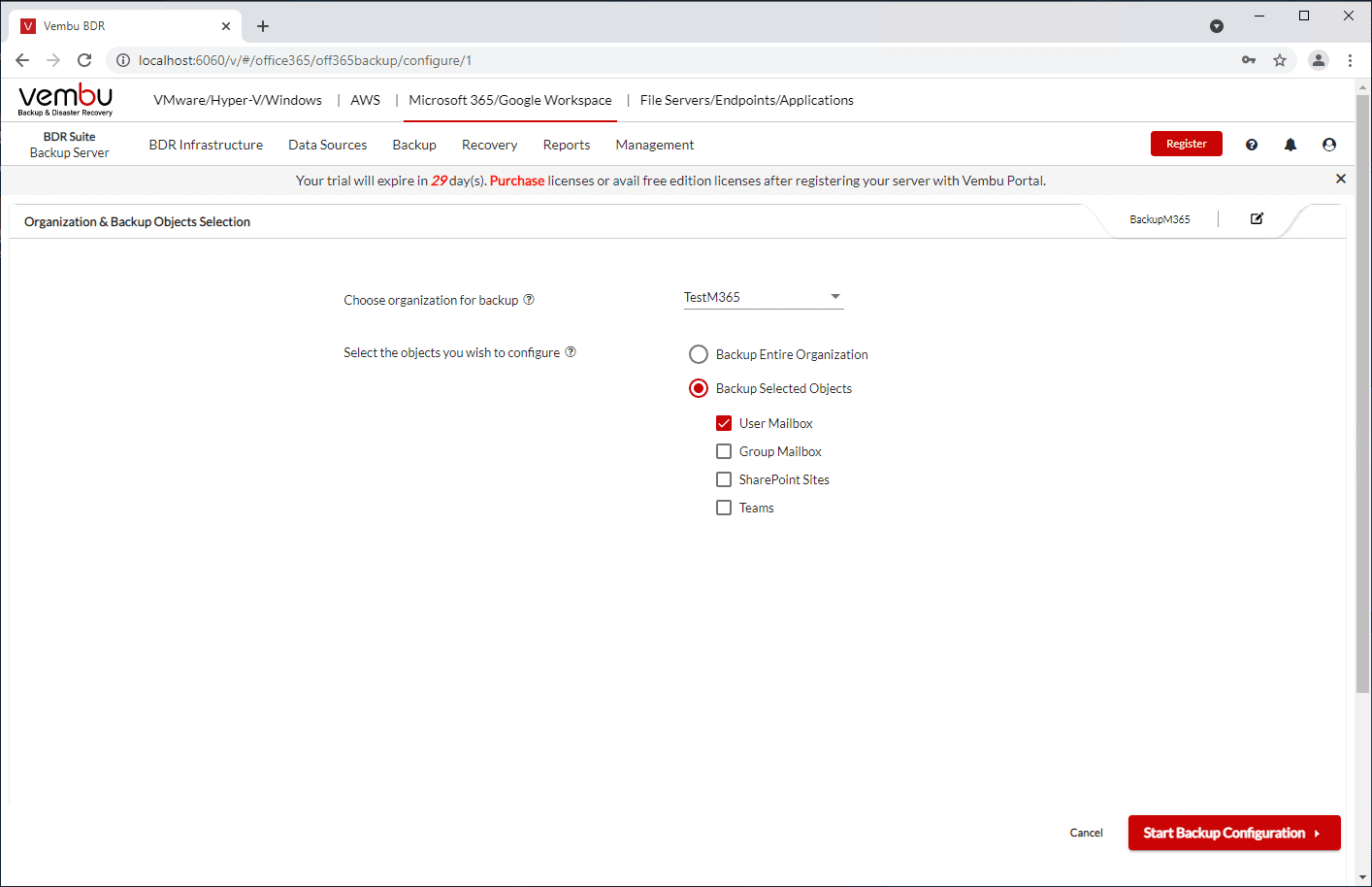This screenshot has width=1372, height=887.
Task: Close the Vembu BDR browser tab
Action: pos(226,26)
